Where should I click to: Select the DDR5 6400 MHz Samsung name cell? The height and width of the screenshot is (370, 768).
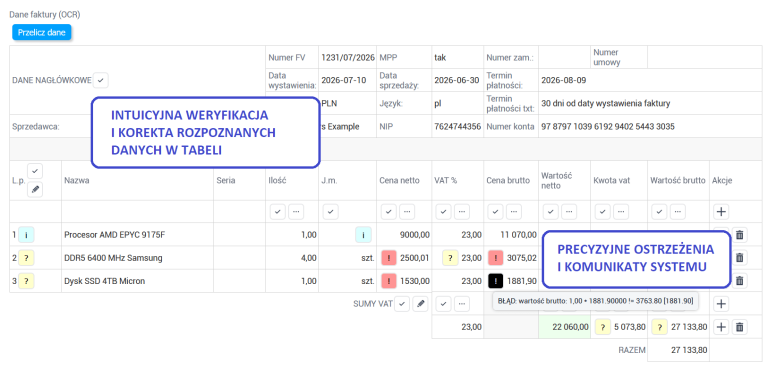138,258
